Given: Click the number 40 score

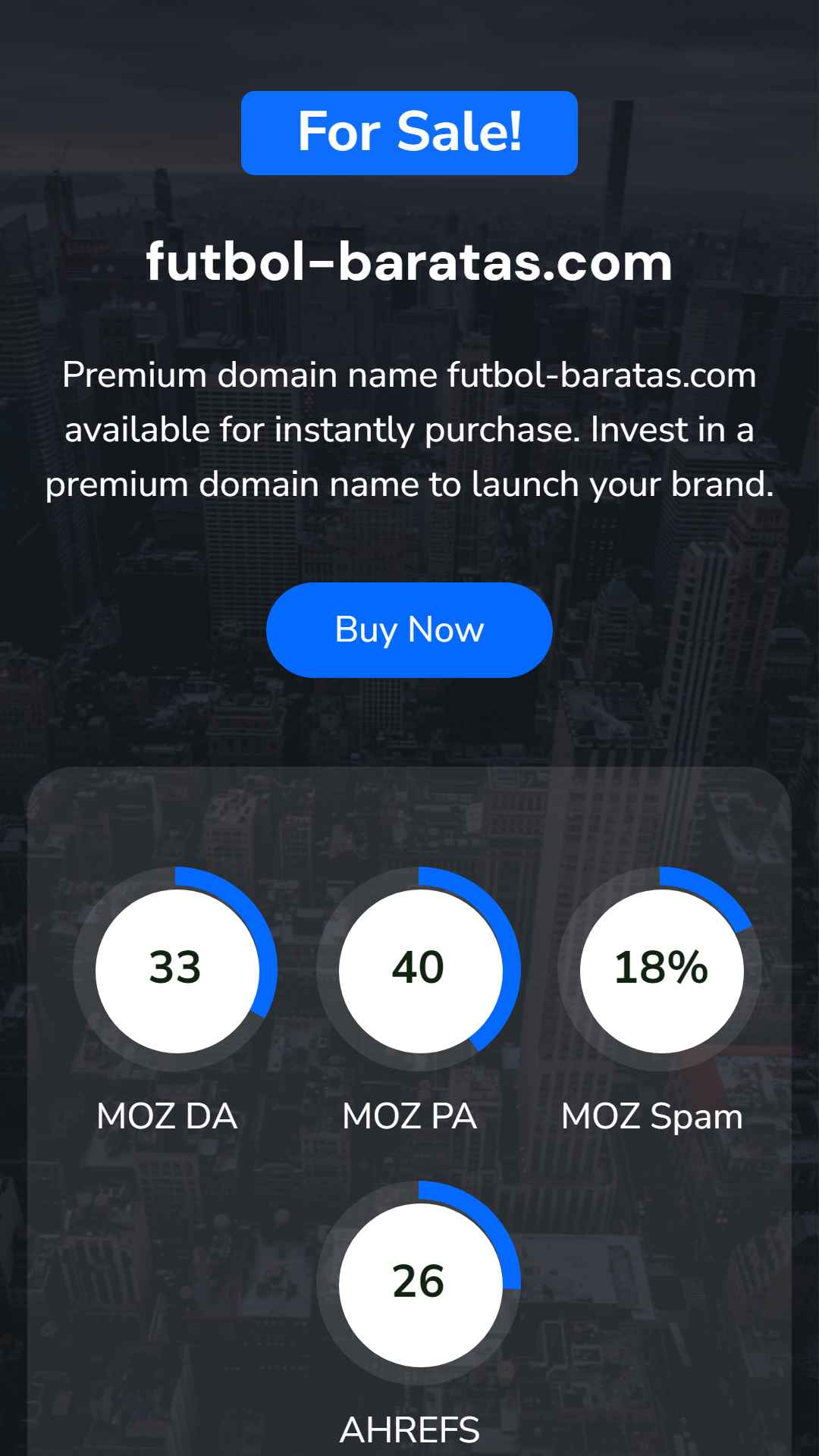Looking at the screenshot, I should [418, 968].
